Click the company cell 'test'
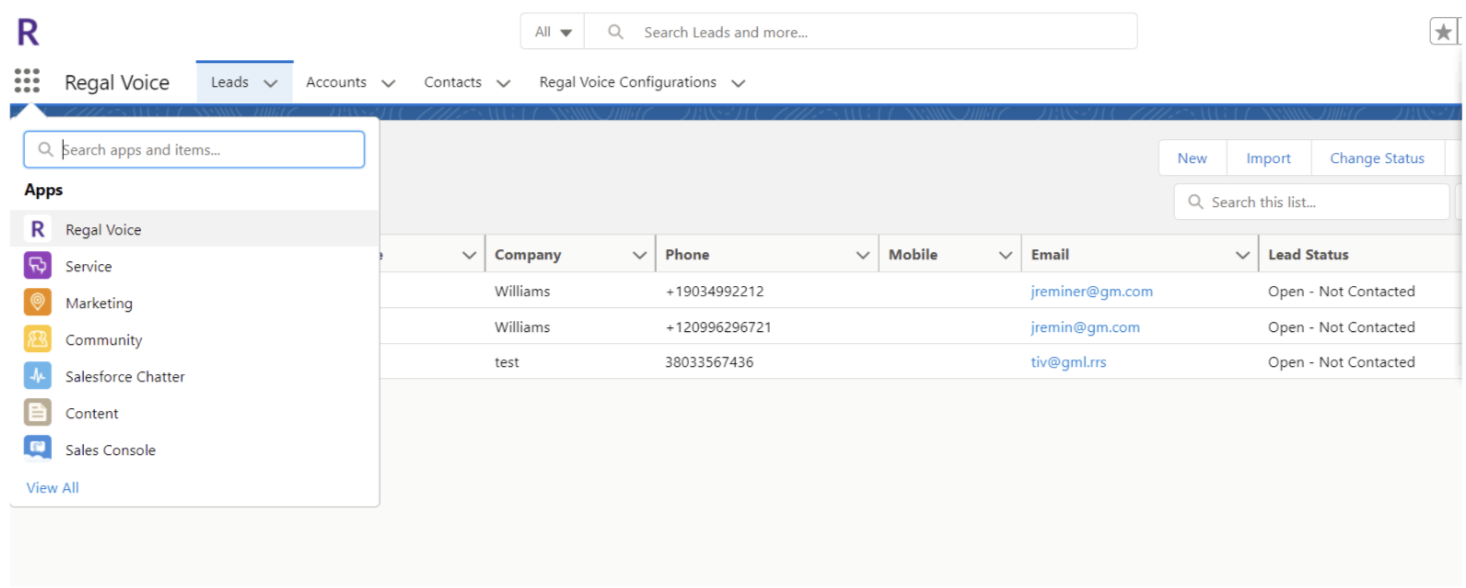The height and width of the screenshot is (588, 1466). [507, 362]
